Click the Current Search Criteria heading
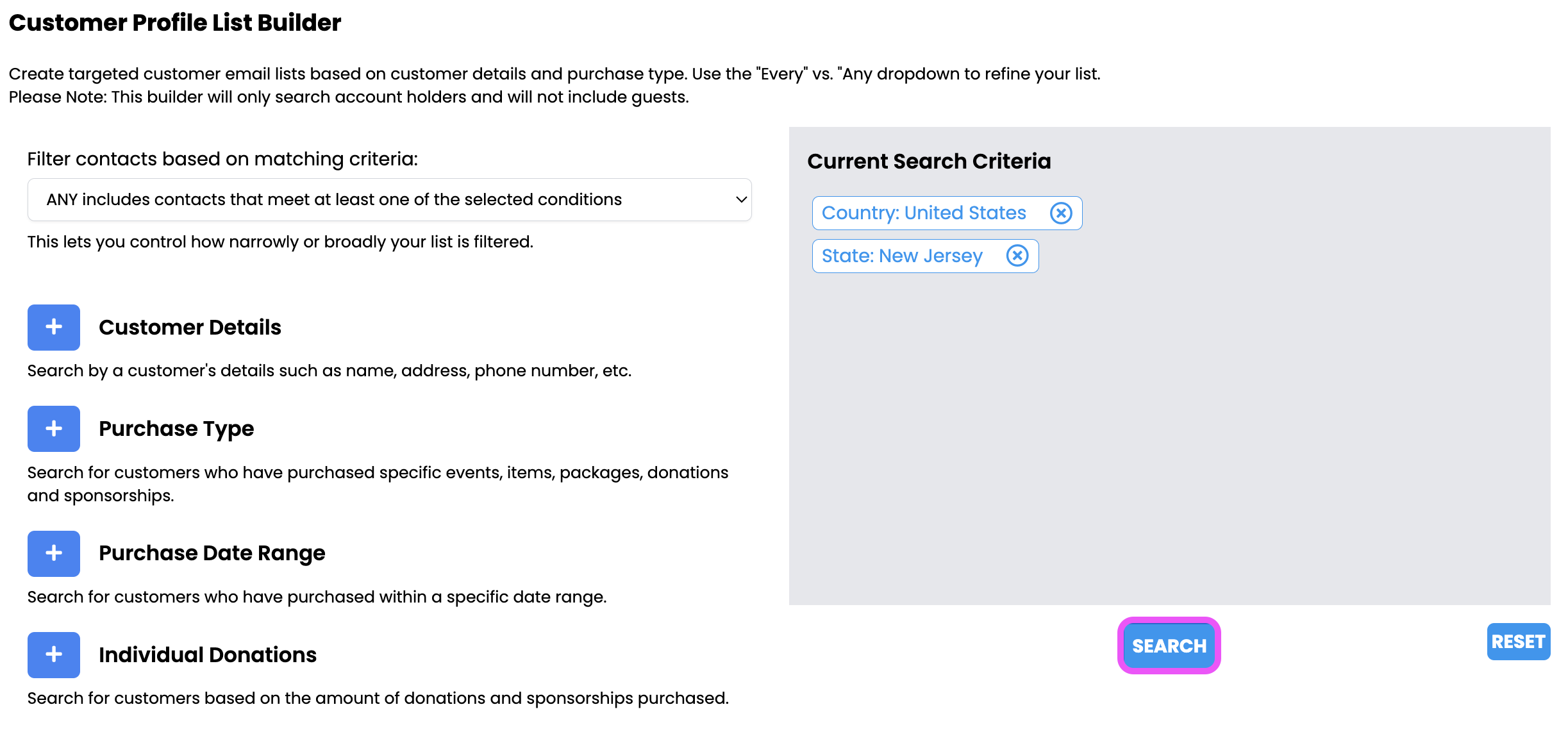This screenshot has height=741, width=1568. pos(929,161)
